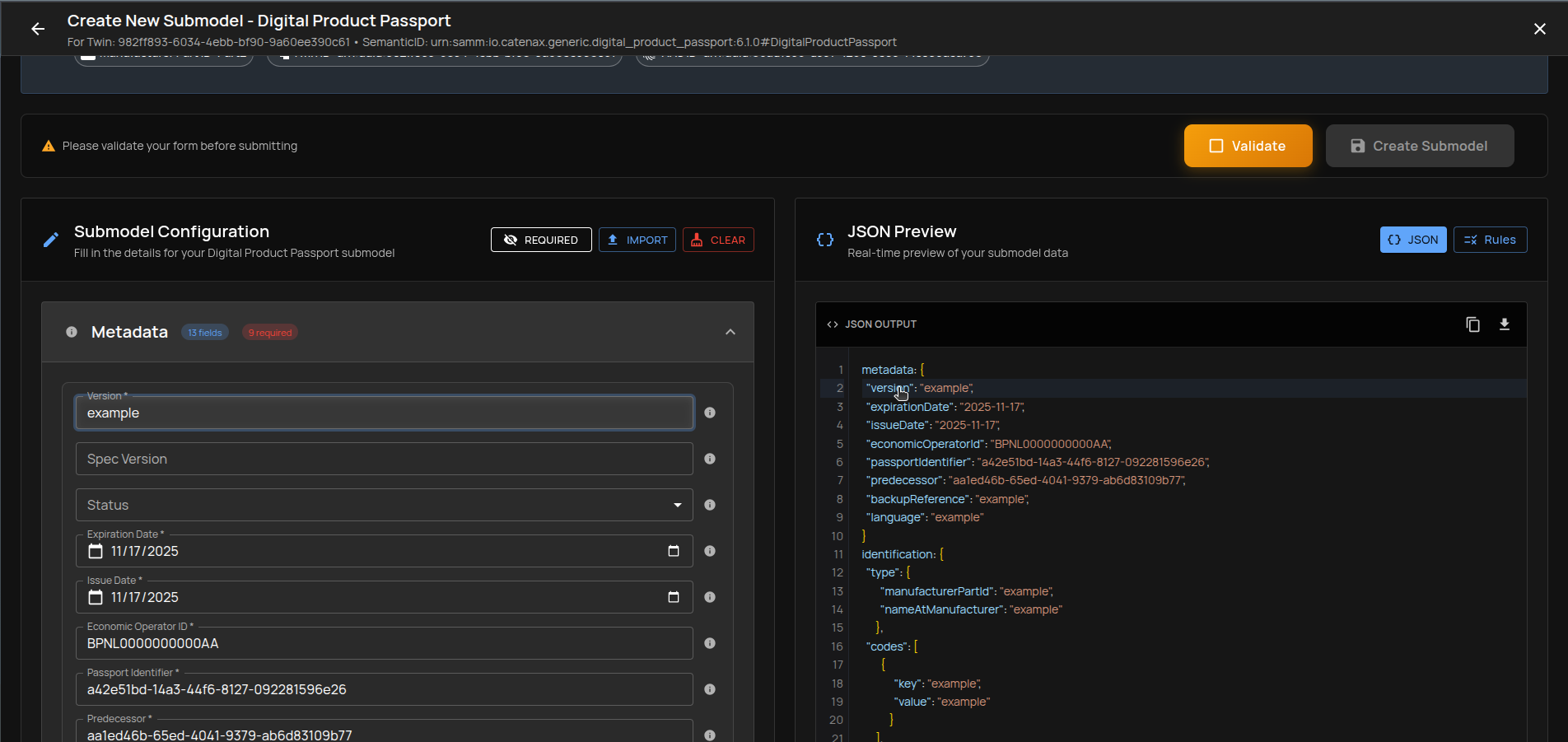Open the calendar picker for Expiration Date
Image resolution: width=1568 pixels, height=742 pixels.
(674, 551)
